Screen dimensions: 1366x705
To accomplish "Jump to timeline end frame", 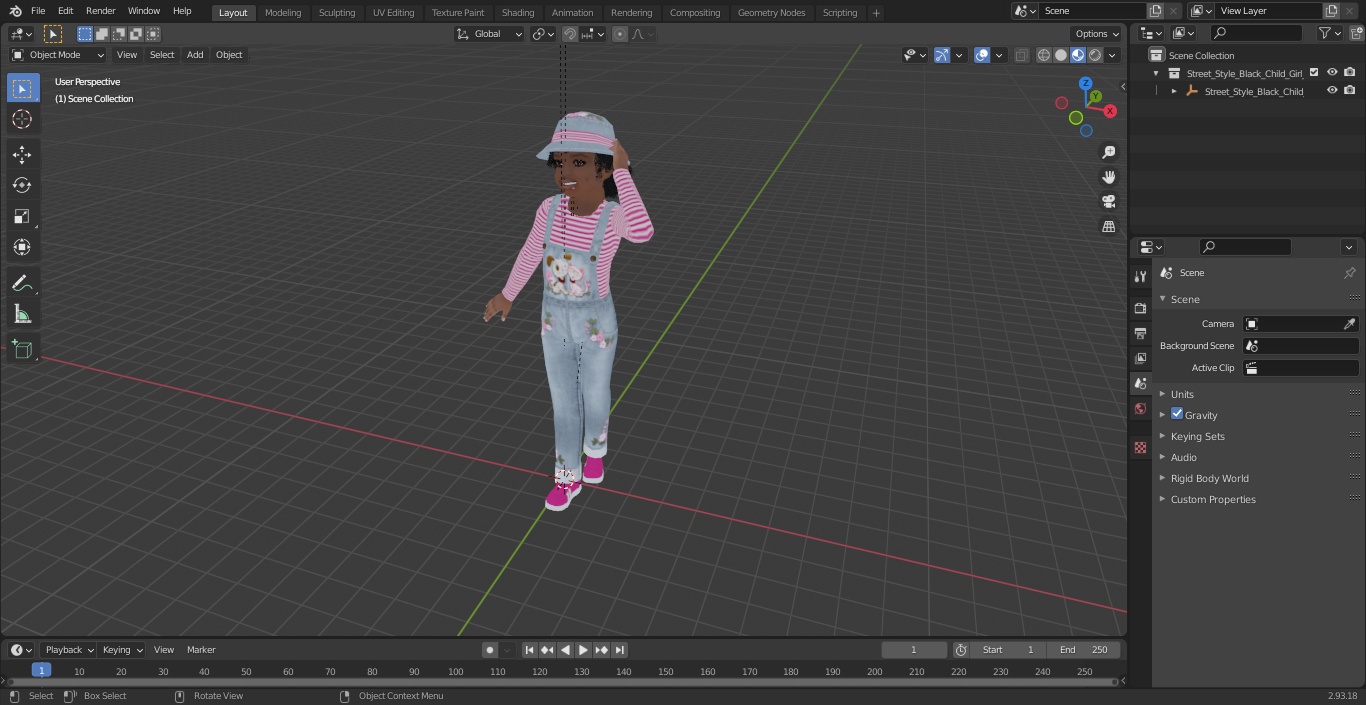I will (620, 650).
